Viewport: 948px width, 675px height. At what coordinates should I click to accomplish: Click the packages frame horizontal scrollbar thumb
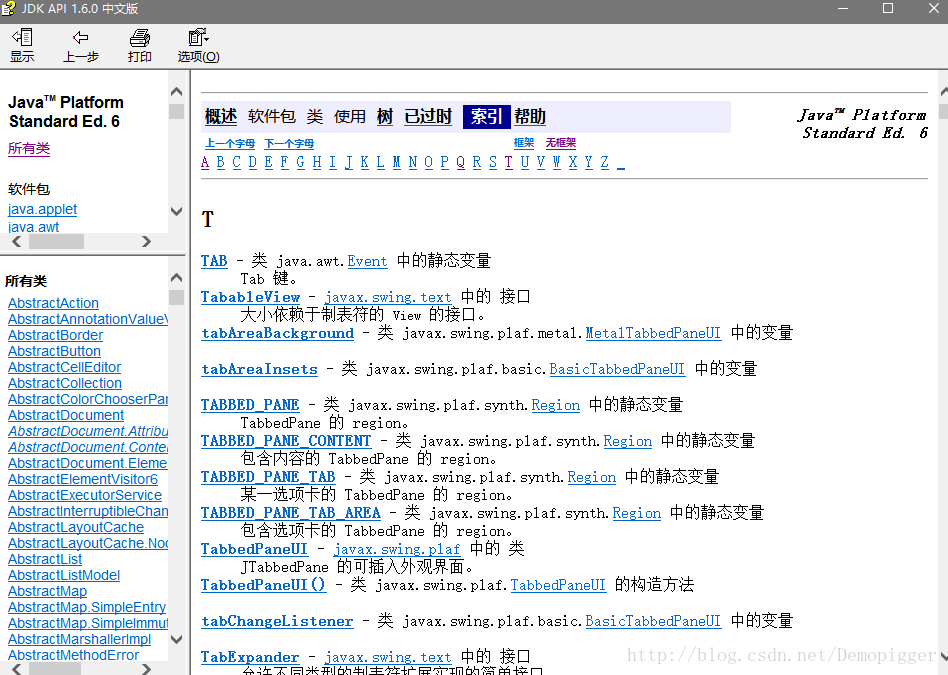[x=56, y=241]
